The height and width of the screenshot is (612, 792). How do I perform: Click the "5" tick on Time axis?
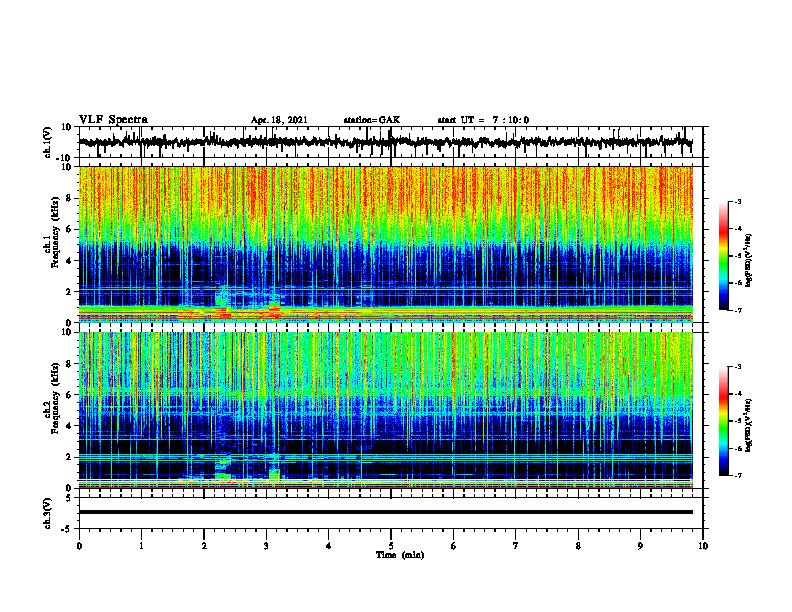coord(391,546)
